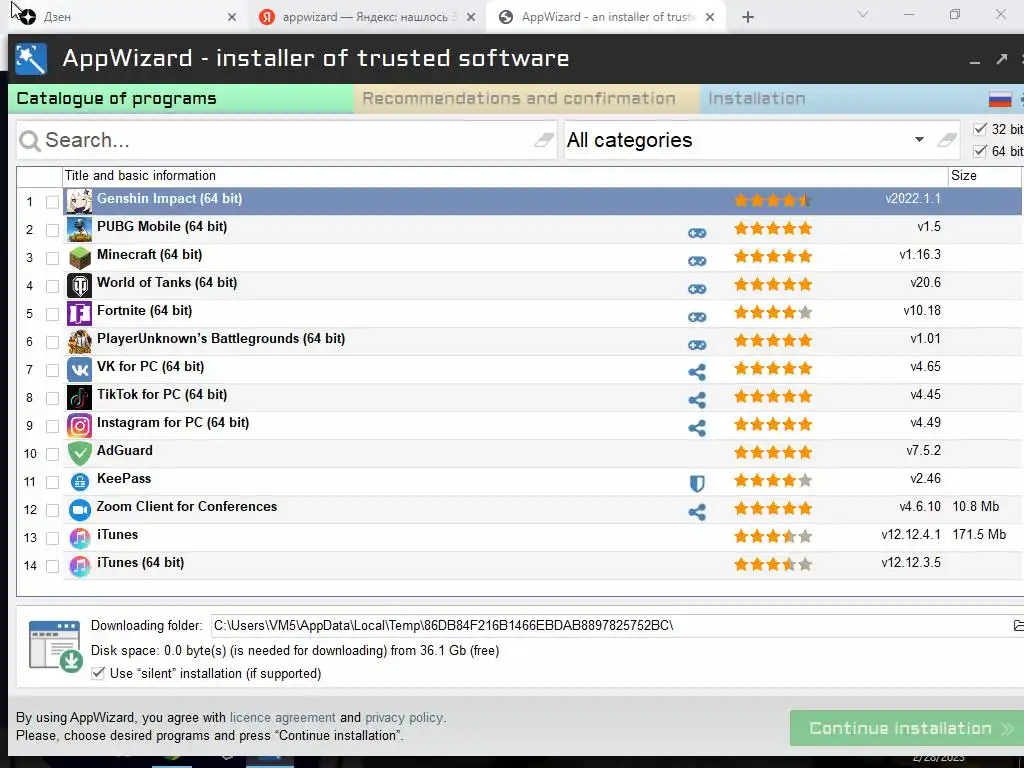
Task: Open Catalogue of programs step tab
Action: pyautogui.click(x=181, y=99)
